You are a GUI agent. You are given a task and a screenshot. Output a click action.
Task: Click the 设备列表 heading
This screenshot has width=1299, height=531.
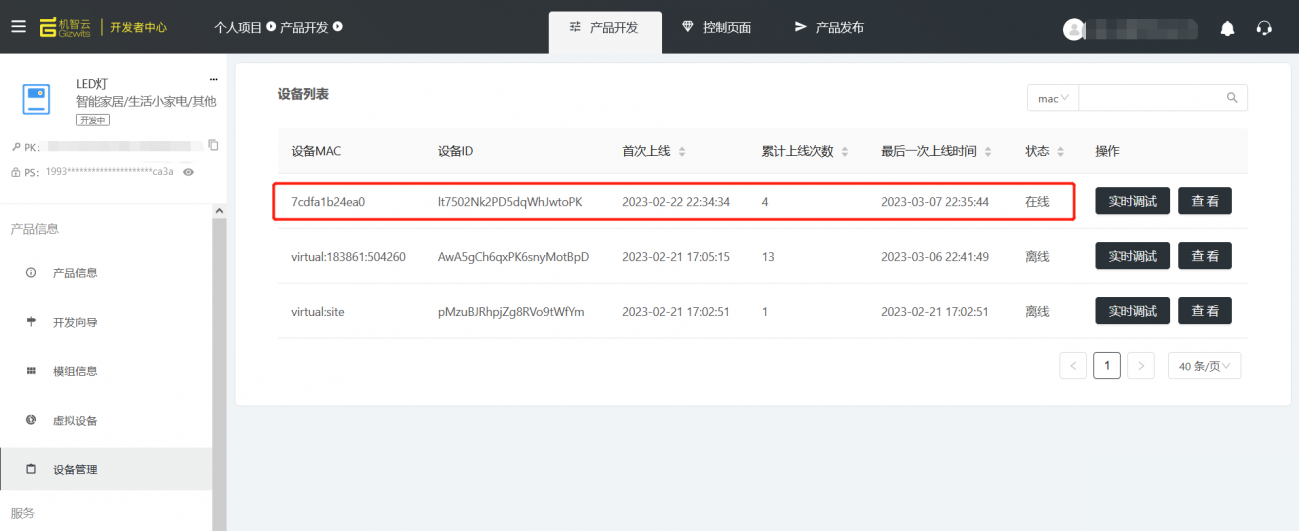tap(303, 94)
